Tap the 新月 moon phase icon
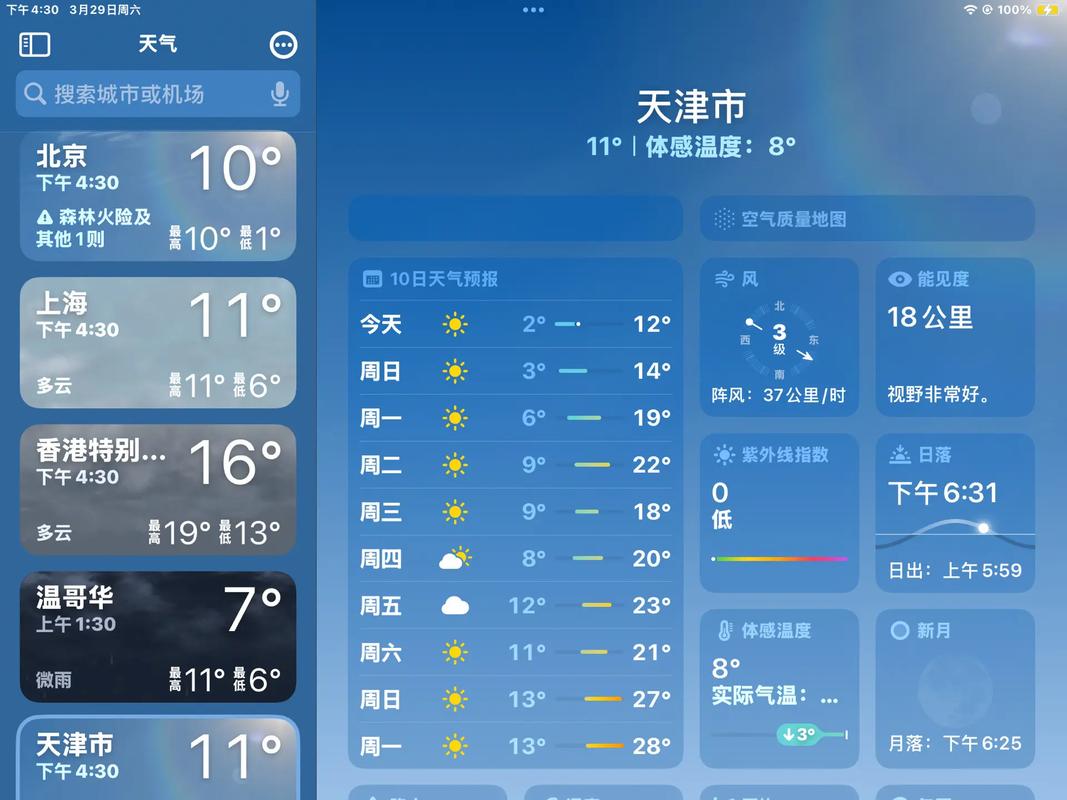 tap(899, 630)
